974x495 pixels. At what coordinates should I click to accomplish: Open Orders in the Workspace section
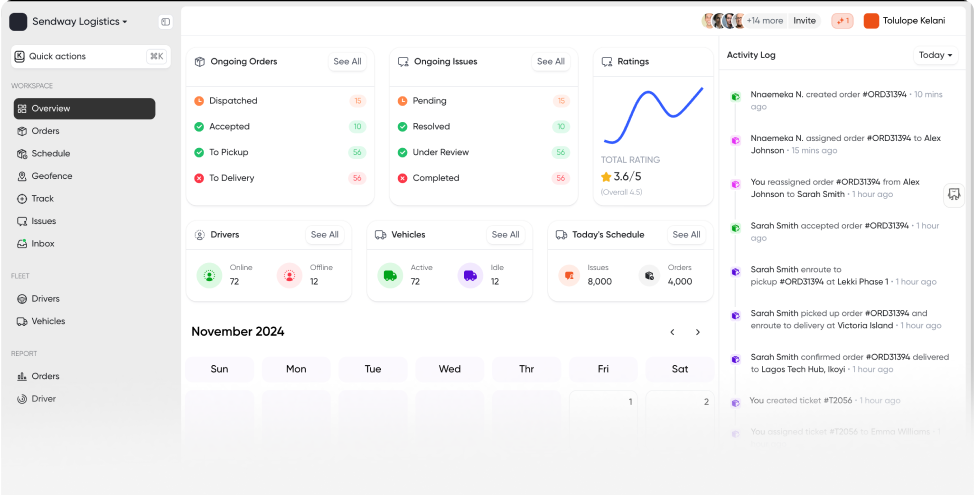(x=38, y=131)
